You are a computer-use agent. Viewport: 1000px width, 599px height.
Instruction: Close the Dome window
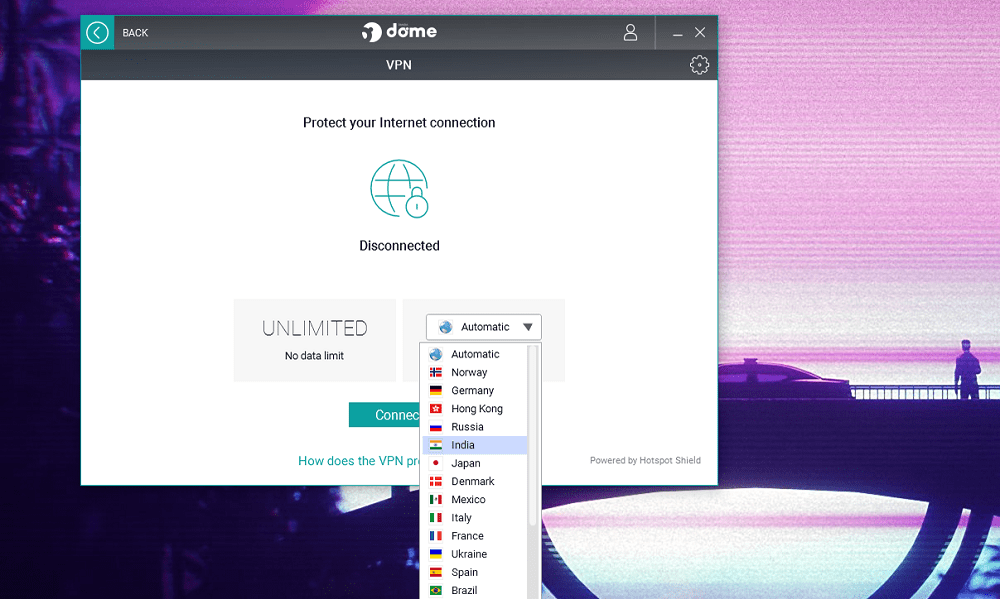click(700, 32)
